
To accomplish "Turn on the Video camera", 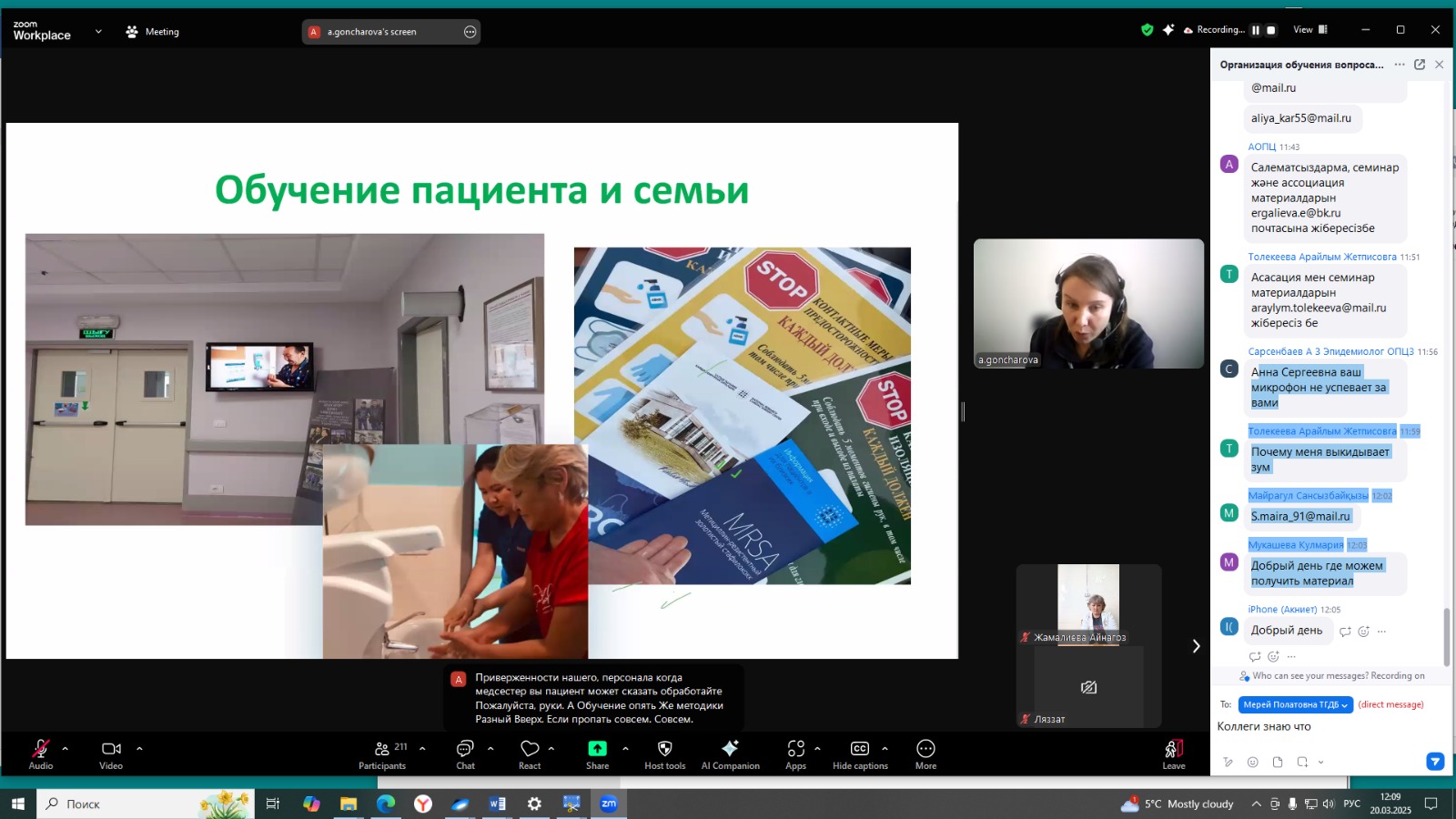I will (x=111, y=749).
